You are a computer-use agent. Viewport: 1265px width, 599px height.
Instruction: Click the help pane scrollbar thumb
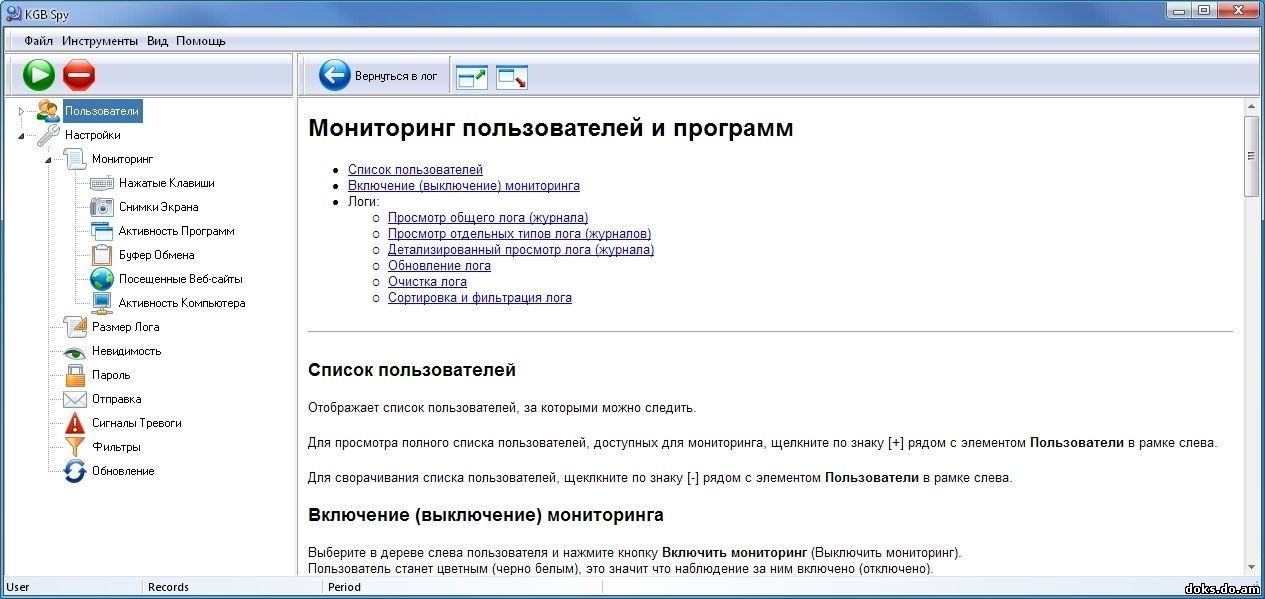click(1251, 156)
